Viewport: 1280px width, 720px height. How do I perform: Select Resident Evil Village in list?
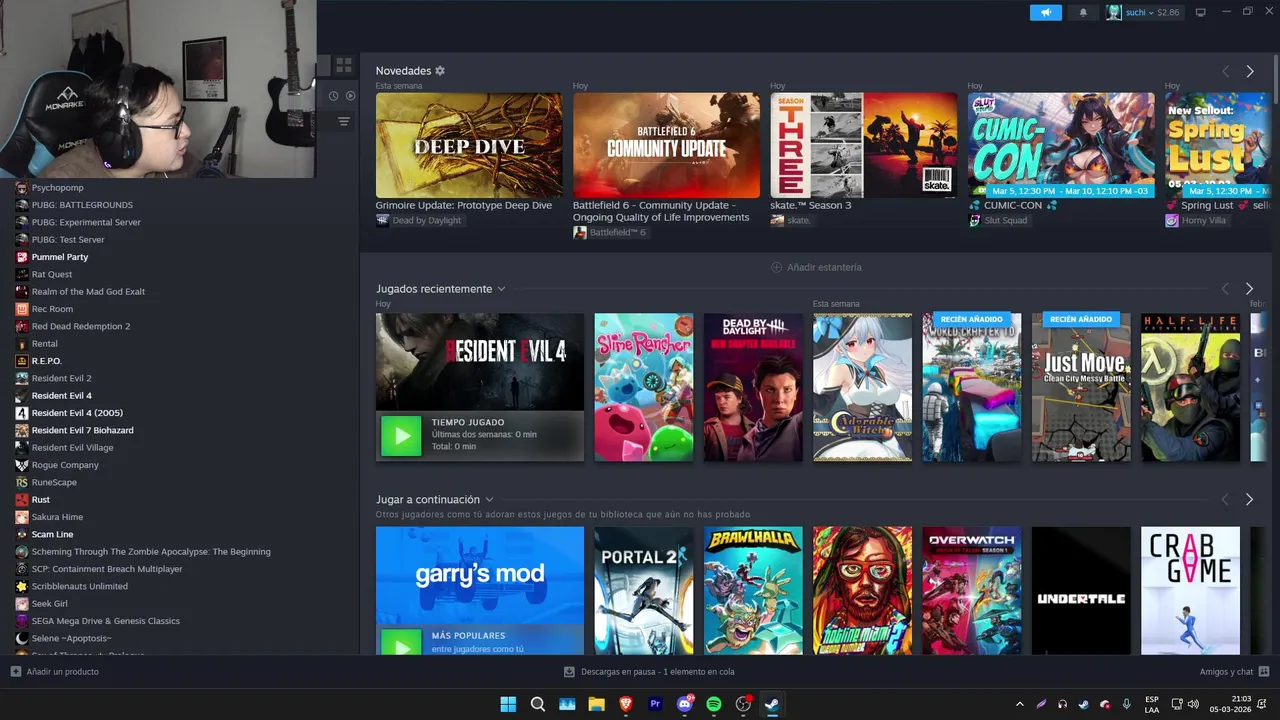click(72, 448)
